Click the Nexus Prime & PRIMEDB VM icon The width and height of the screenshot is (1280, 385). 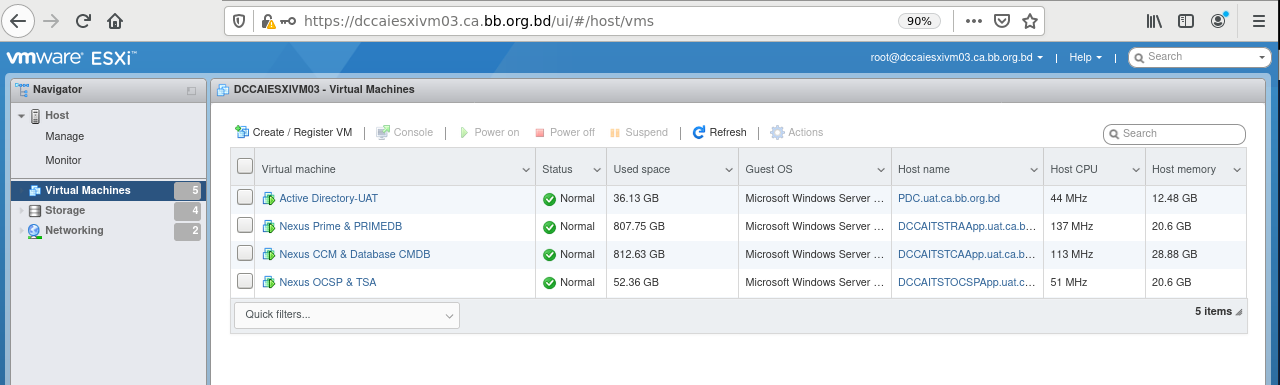269,226
